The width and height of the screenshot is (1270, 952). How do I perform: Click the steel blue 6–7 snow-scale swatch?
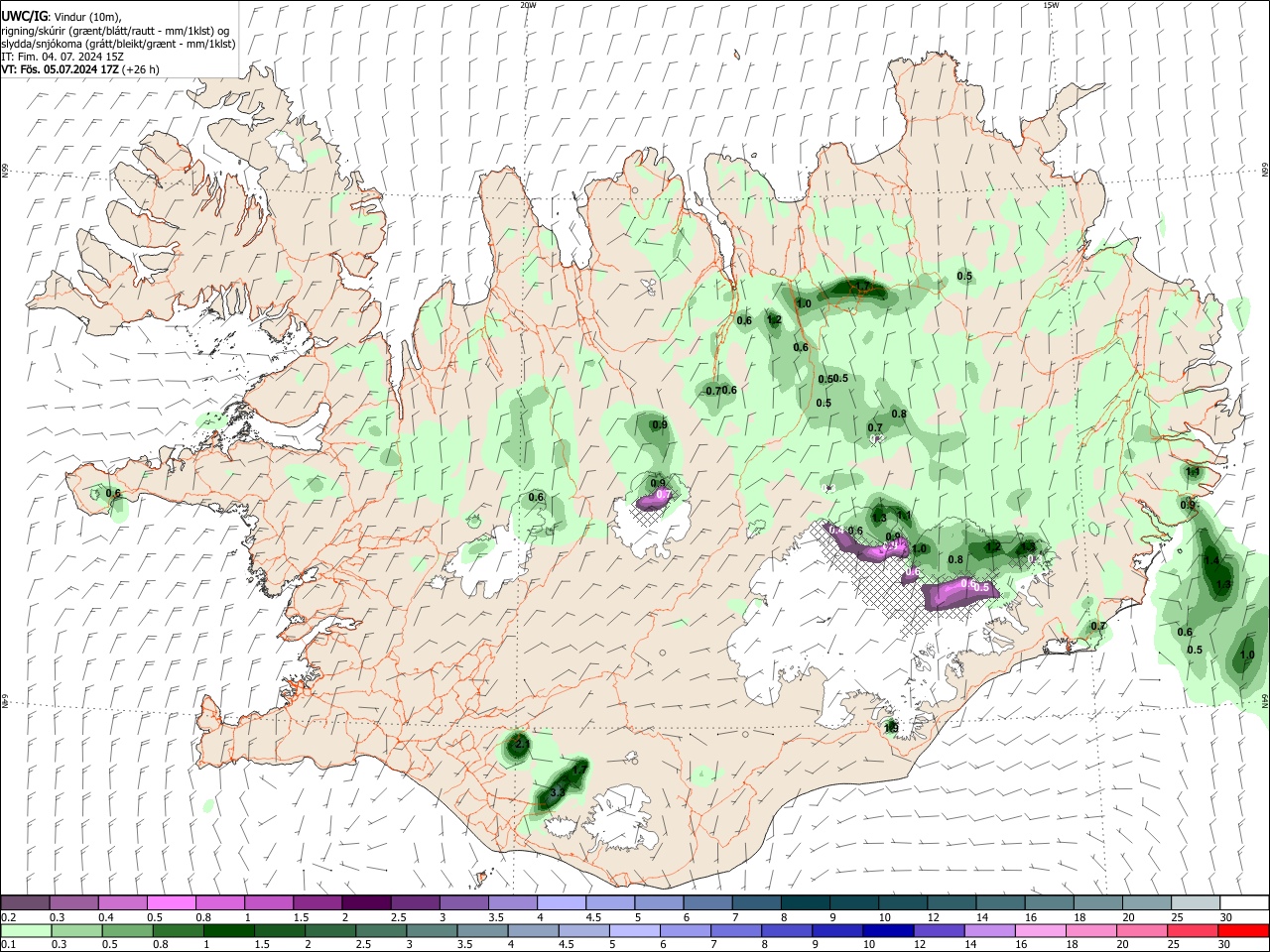(x=706, y=903)
